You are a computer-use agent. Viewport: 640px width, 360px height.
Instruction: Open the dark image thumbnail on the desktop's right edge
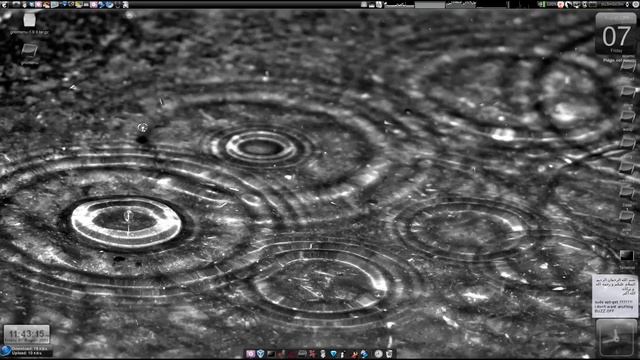coord(627,256)
